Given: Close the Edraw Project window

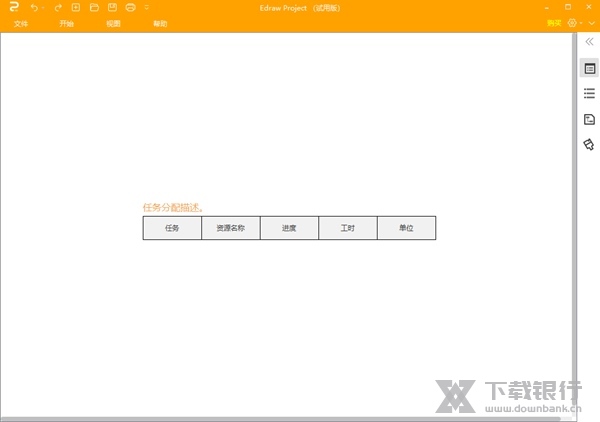Looking at the screenshot, I should [589, 7].
